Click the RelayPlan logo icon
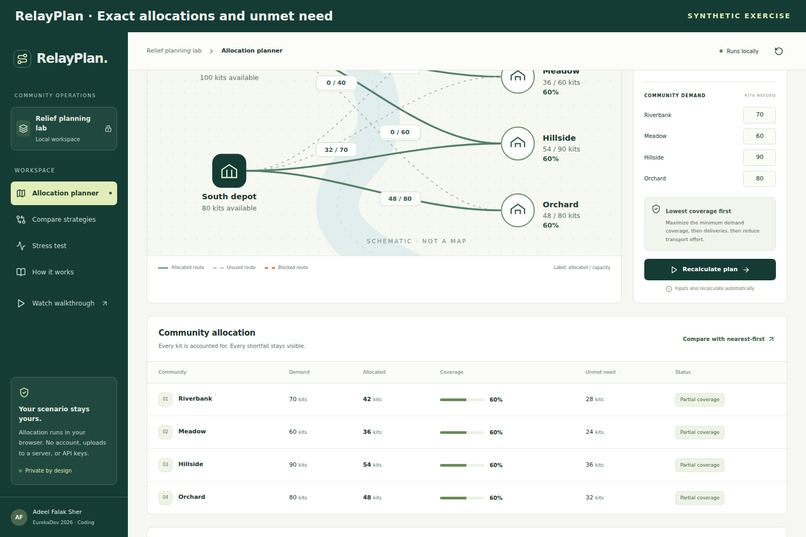The width and height of the screenshot is (806, 537). click(x=22, y=59)
